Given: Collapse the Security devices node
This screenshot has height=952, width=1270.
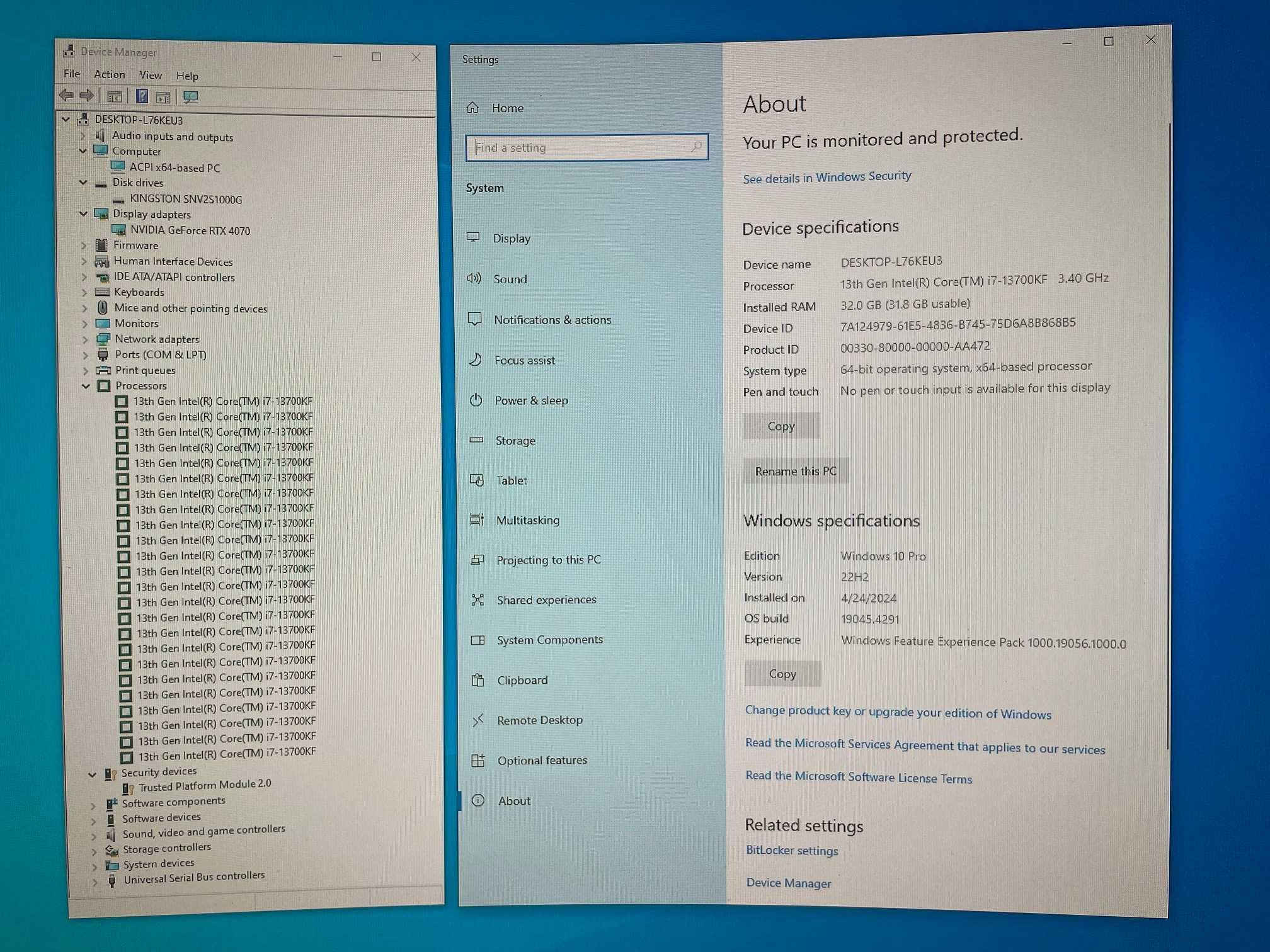Looking at the screenshot, I should (x=93, y=774).
